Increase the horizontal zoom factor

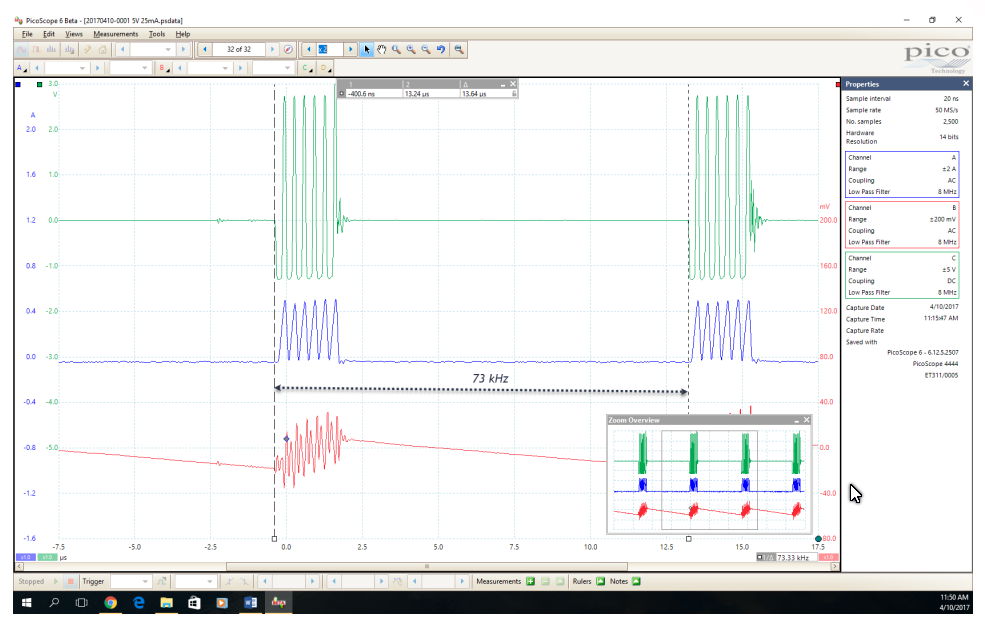pyautogui.click(x=351, y=49)
